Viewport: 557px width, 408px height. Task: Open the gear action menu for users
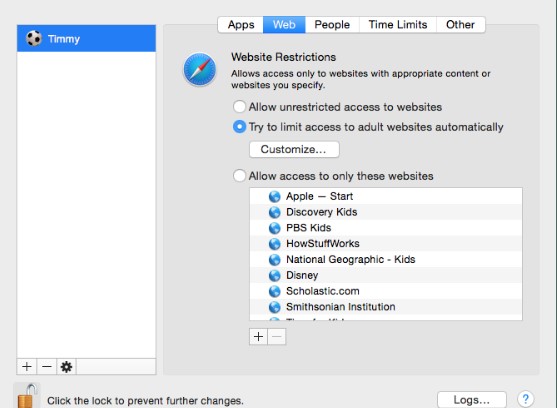click(66, 366)
